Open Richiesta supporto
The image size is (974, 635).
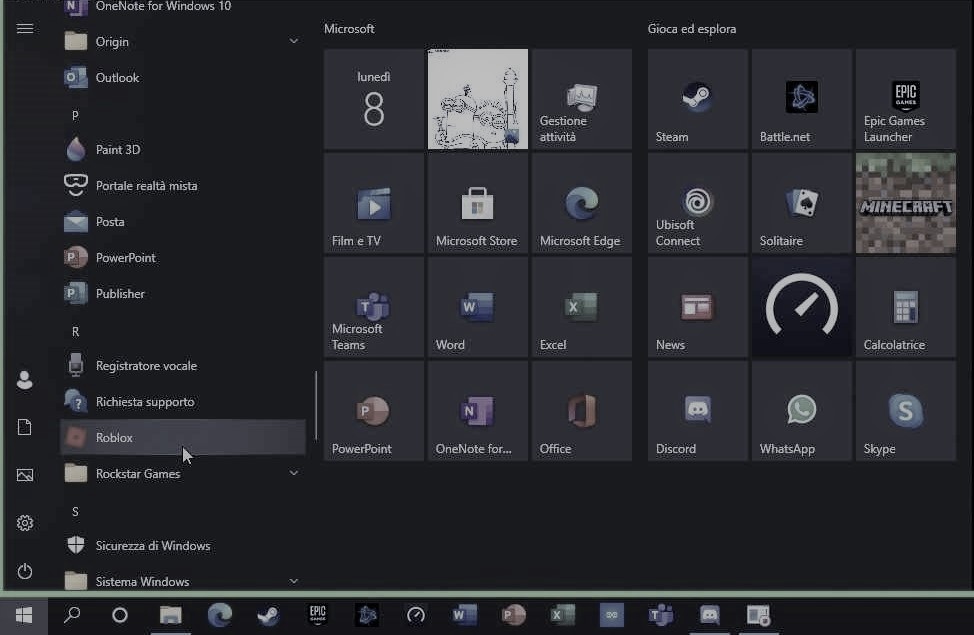(183, 402)
